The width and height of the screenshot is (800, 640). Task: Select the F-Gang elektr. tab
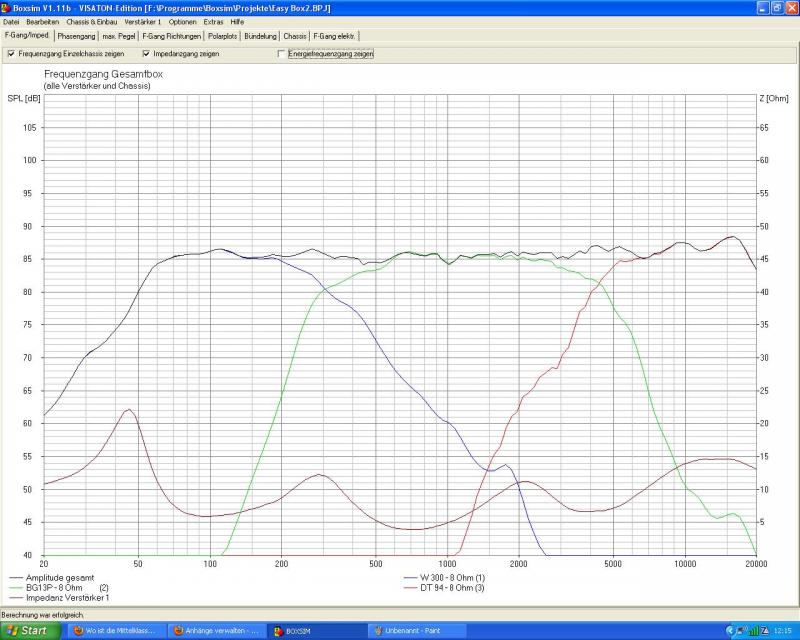(334, 36)
